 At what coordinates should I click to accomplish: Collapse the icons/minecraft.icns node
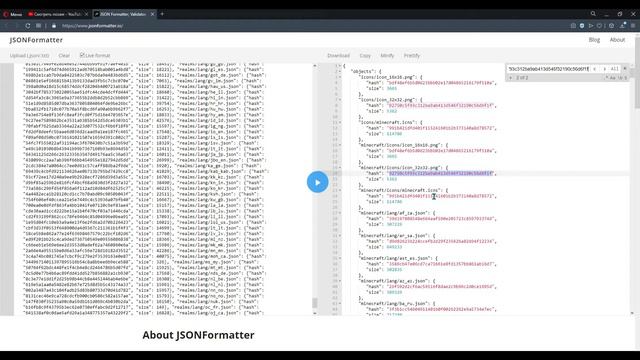click(x=340, y=122)
